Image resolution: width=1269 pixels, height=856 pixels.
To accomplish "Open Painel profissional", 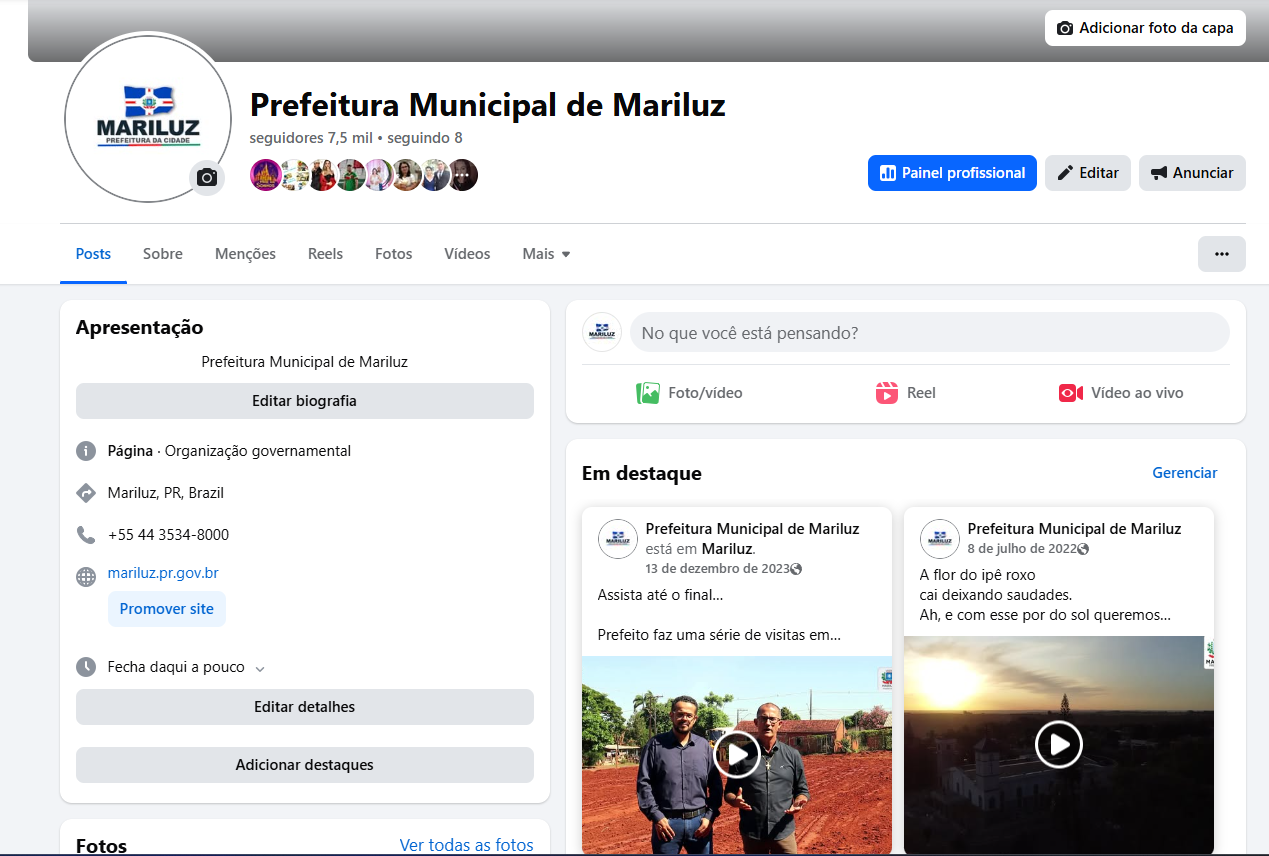I will pyautogui.click(x=951, y=173).
